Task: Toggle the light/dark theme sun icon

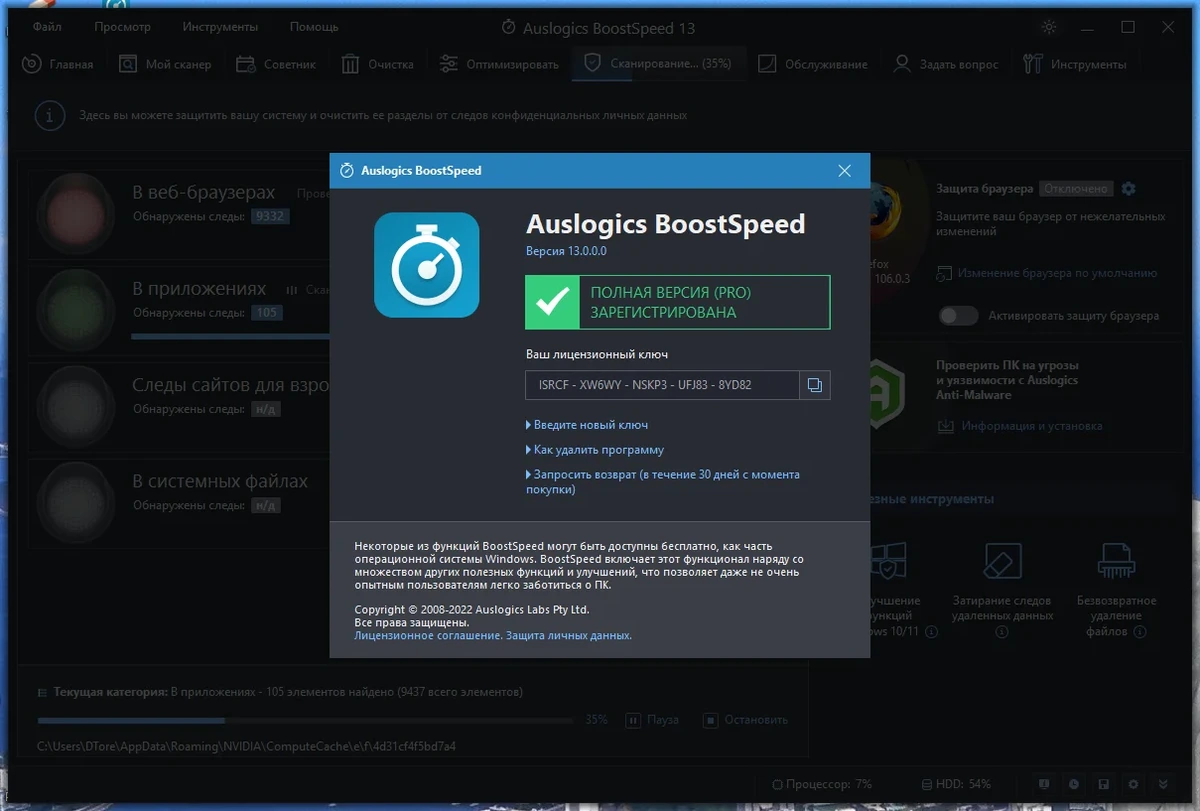Action: (x=1048, y=27)
